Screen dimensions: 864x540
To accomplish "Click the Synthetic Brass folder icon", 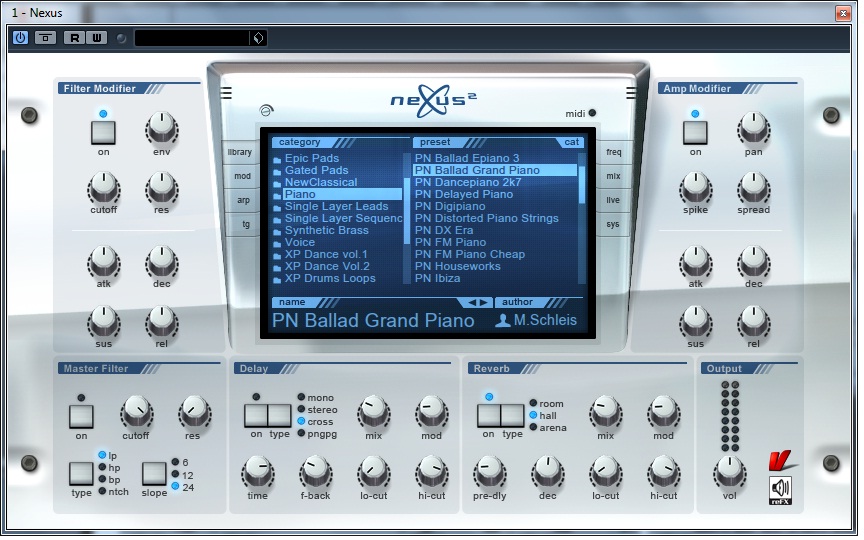I will coord(277,232).
